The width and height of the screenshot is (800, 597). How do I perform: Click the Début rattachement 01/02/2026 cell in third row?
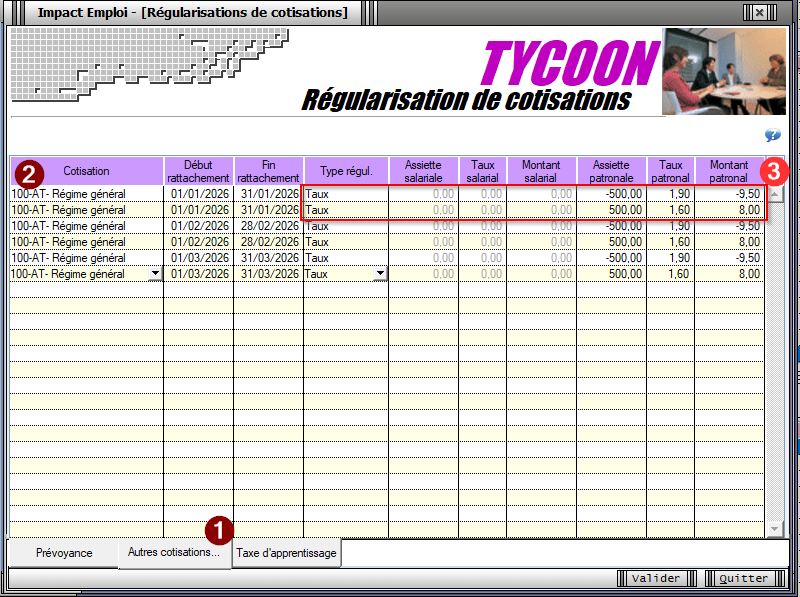(x=198, y=226)
